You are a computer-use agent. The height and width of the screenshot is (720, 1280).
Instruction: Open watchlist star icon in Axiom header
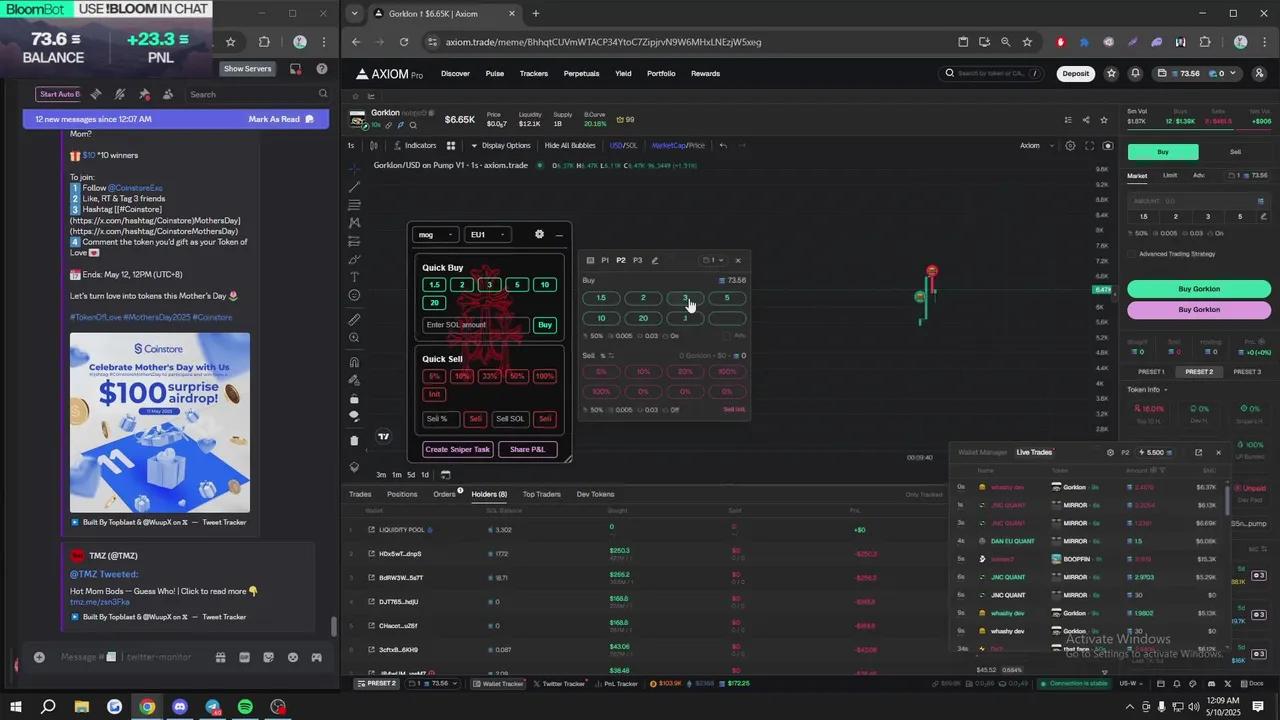[x=1111, y=73]
